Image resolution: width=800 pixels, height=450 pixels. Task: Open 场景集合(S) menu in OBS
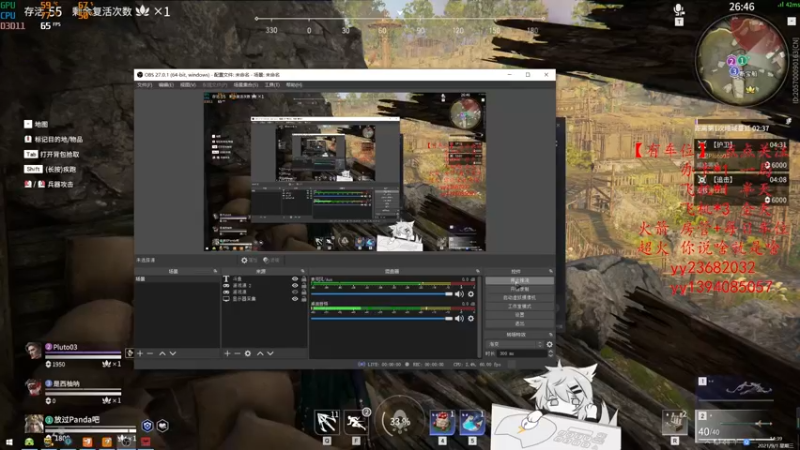246,85
